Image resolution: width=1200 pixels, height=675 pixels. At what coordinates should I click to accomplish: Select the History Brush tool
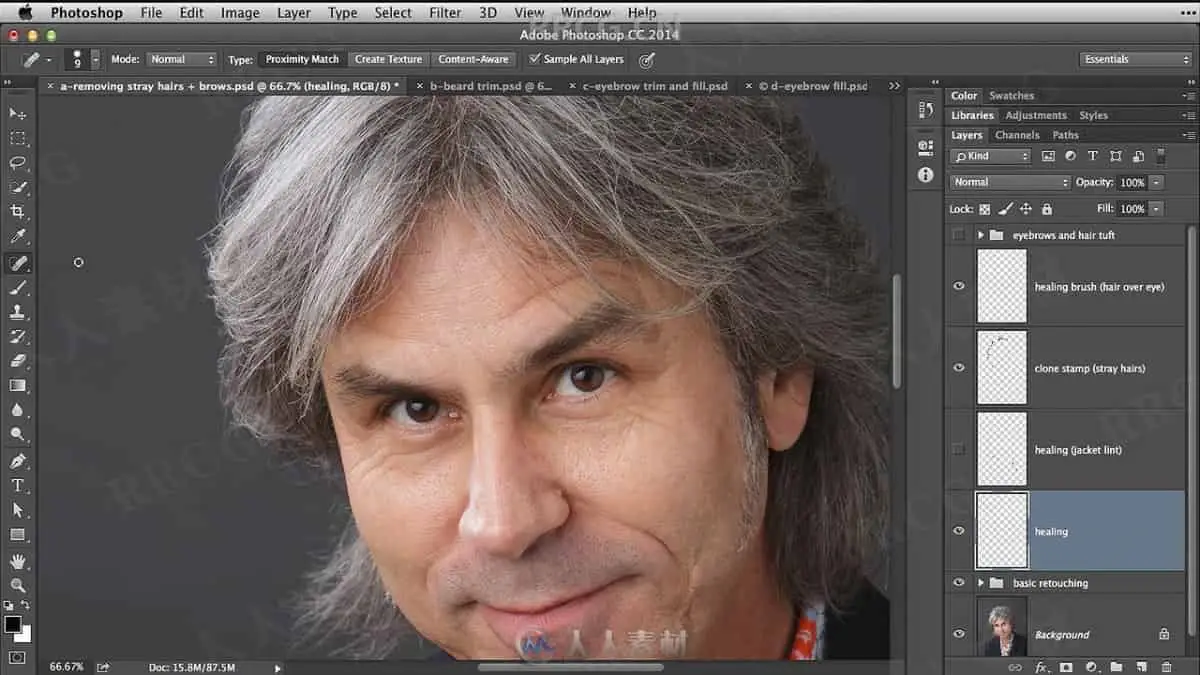point(17,337)
